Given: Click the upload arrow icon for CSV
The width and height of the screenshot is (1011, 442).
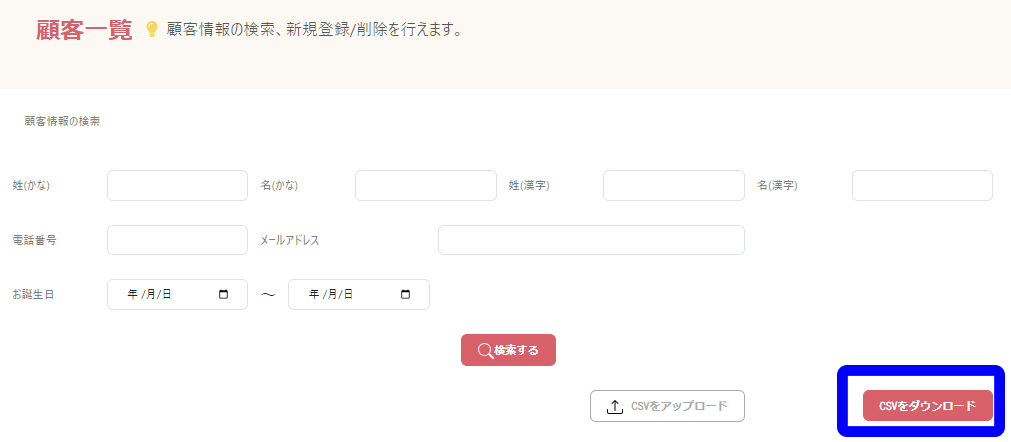Looking at the screenshot, I should point(615,407).
